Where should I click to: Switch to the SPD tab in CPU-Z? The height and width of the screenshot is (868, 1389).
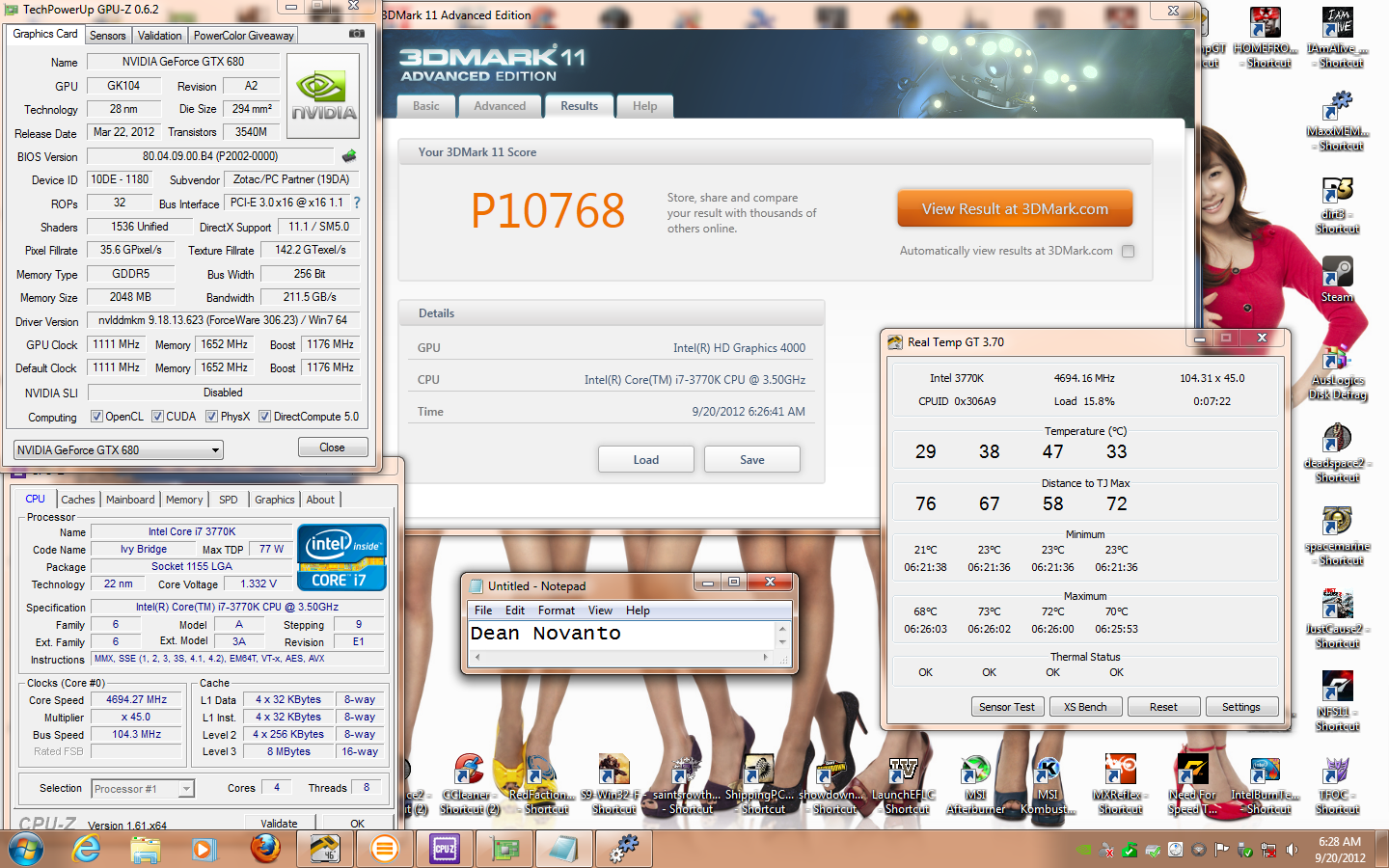(228, 500)
